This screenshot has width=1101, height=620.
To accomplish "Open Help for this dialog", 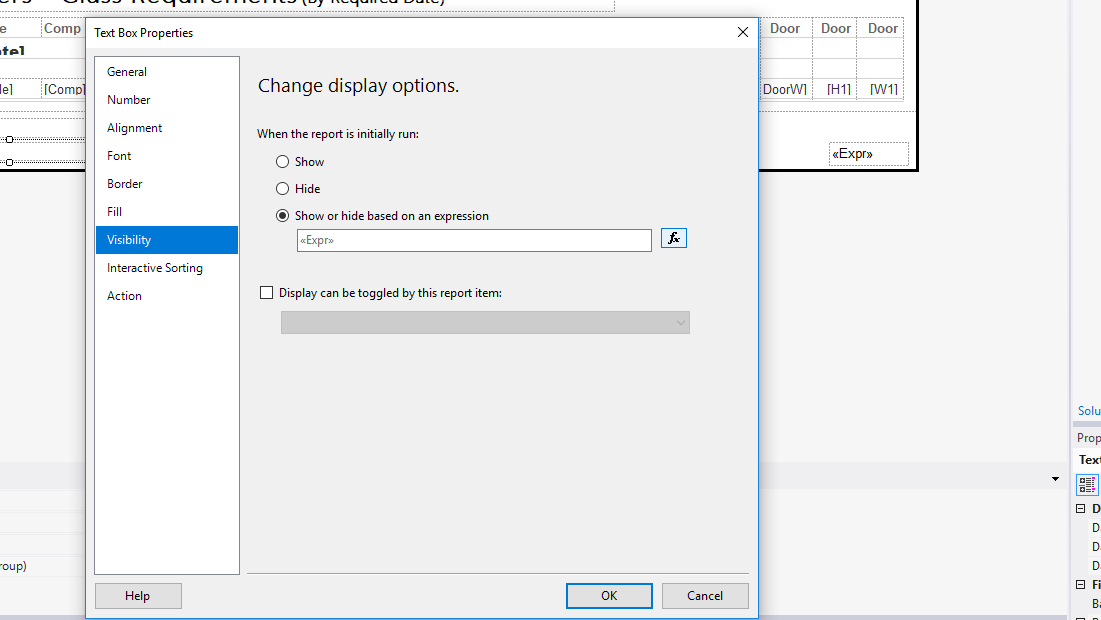I will 138,596.
